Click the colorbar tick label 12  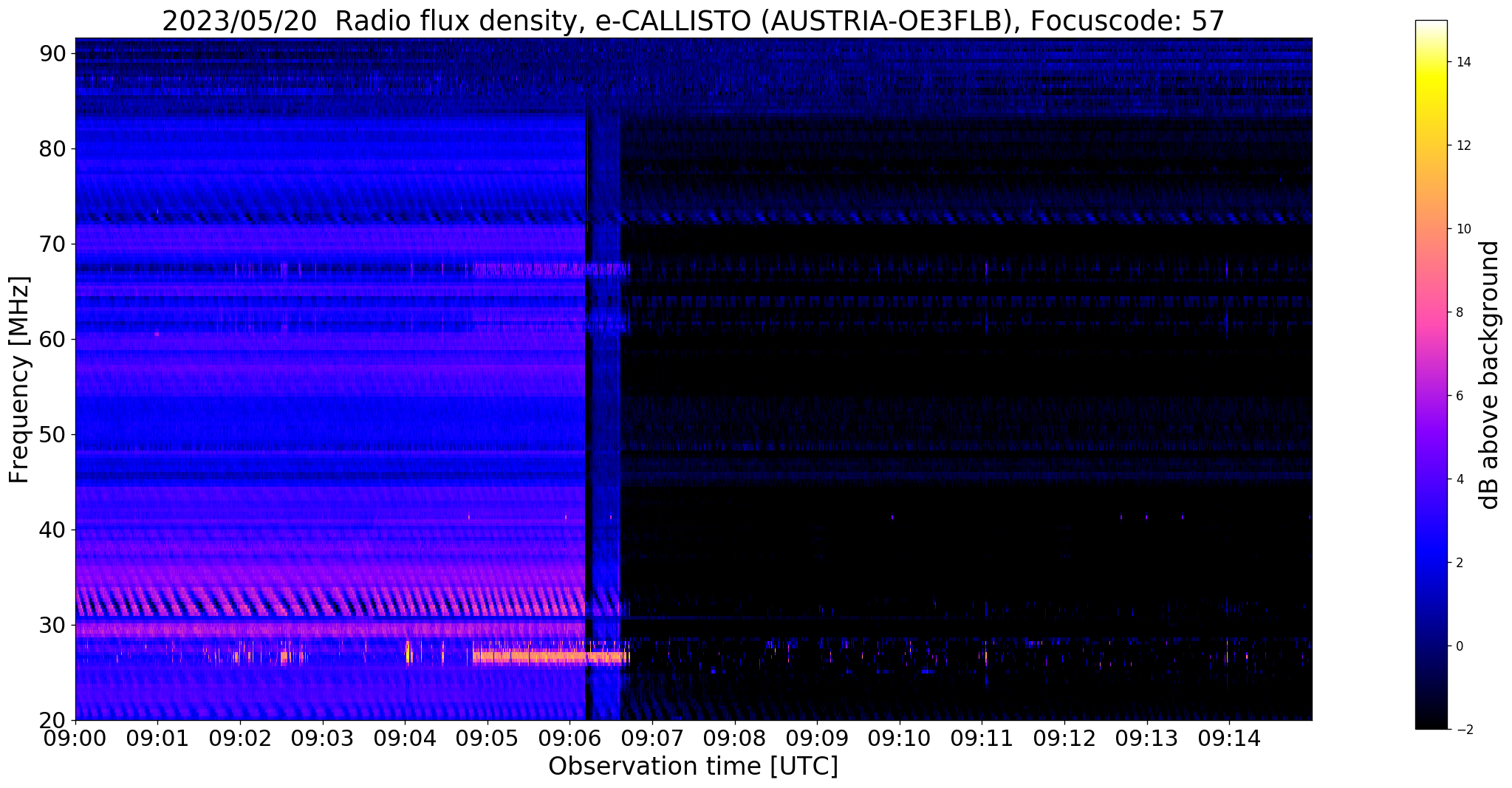[1463, 145]
